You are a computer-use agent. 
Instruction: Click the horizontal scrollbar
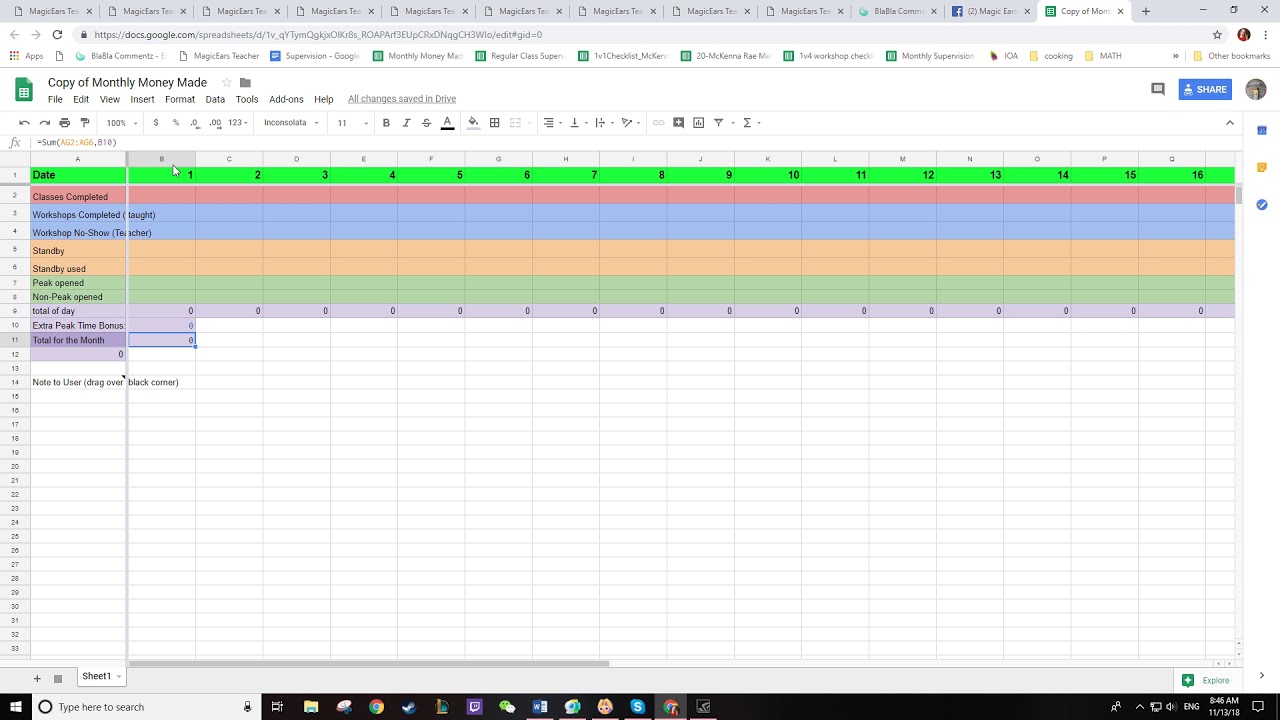[369, 663]
